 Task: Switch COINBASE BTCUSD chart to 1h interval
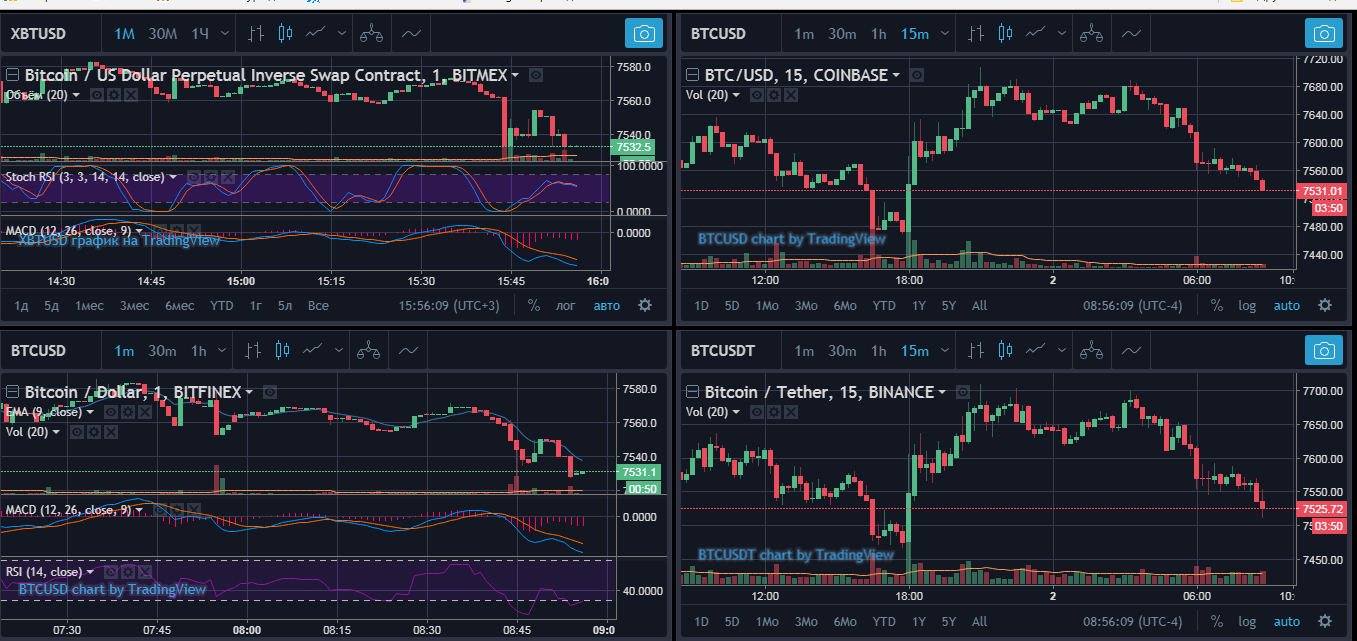878,33
